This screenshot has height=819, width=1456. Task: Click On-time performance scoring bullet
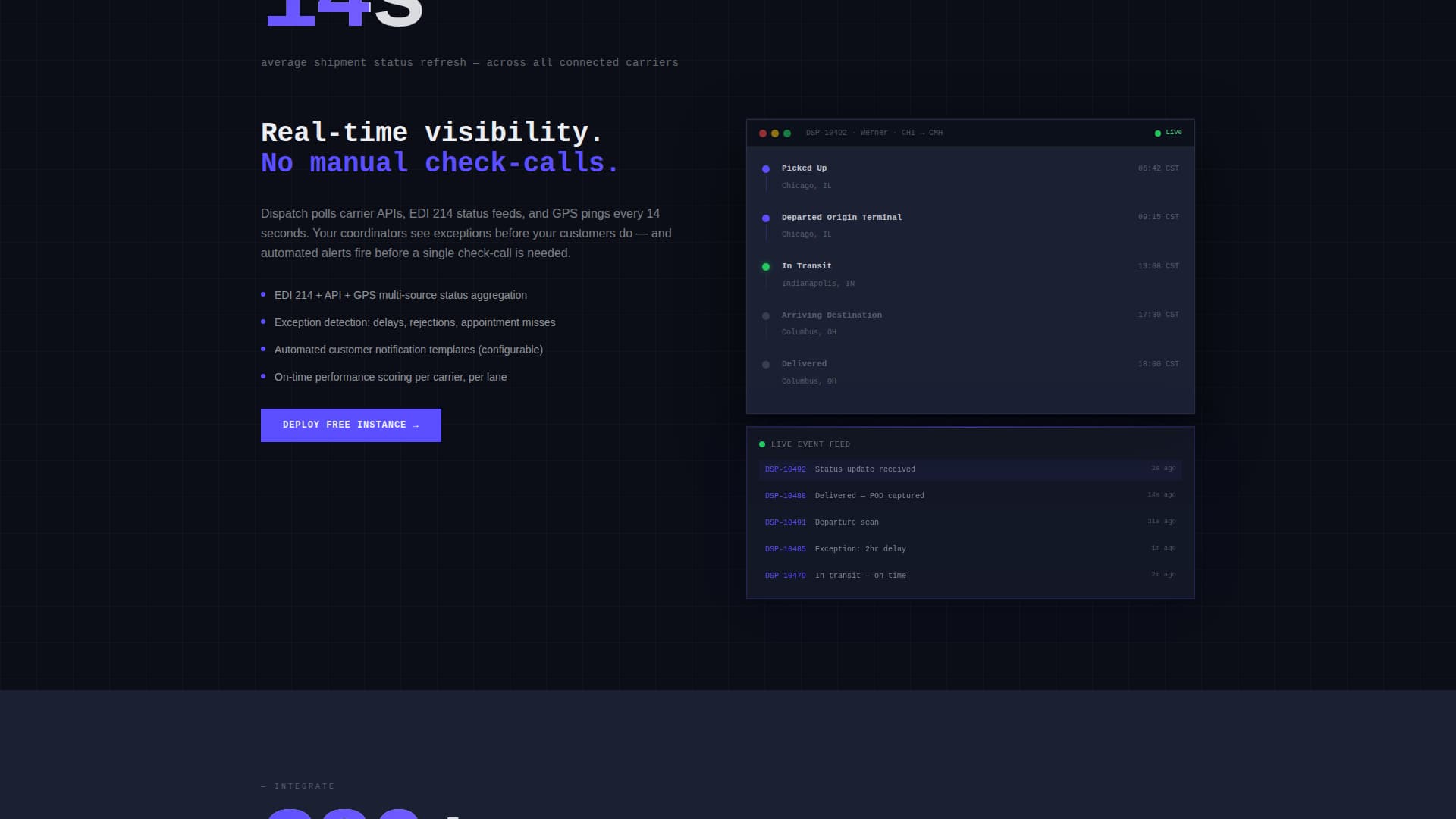pos(391,377)
